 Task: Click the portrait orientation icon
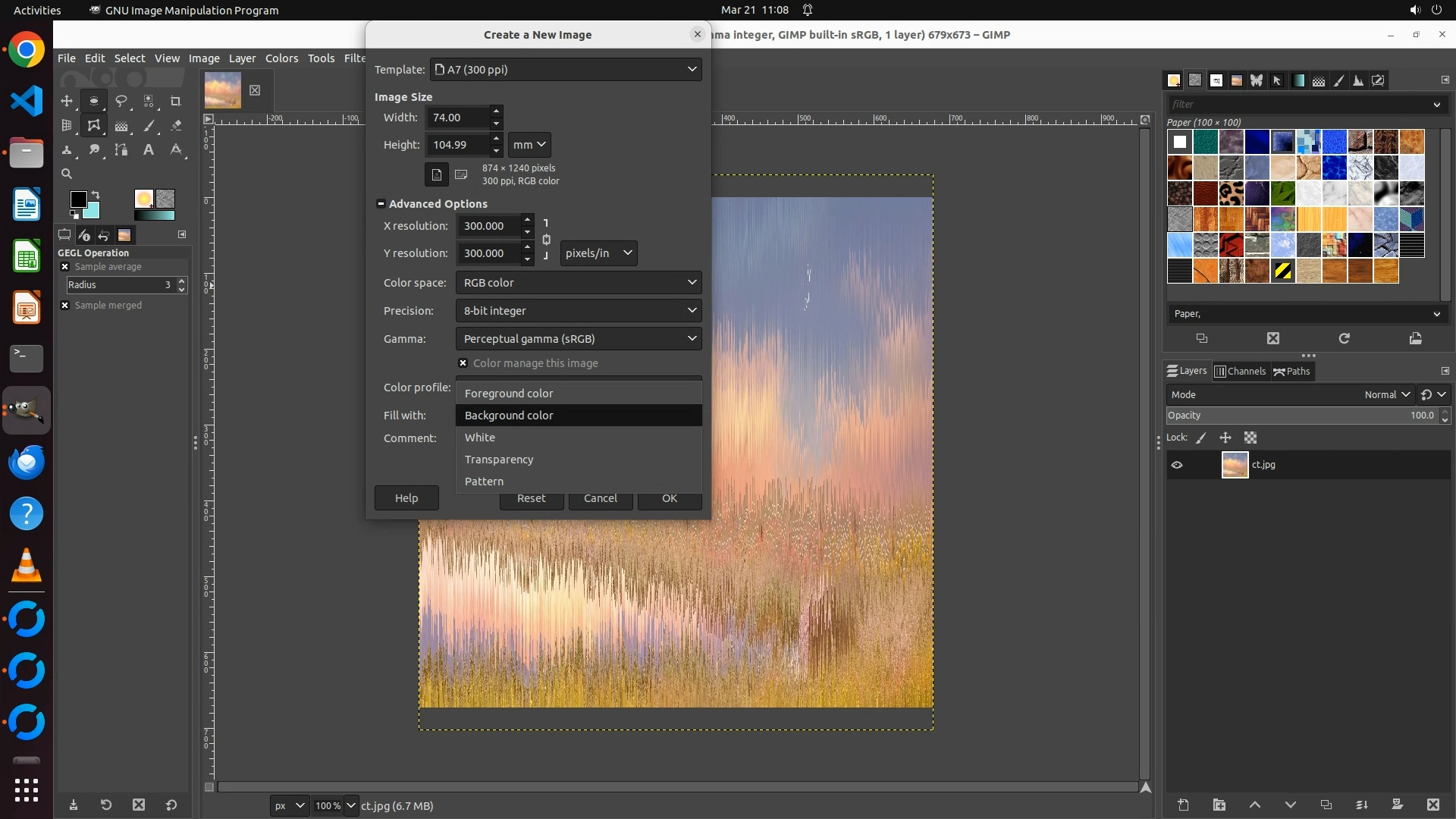click(436, 174)
